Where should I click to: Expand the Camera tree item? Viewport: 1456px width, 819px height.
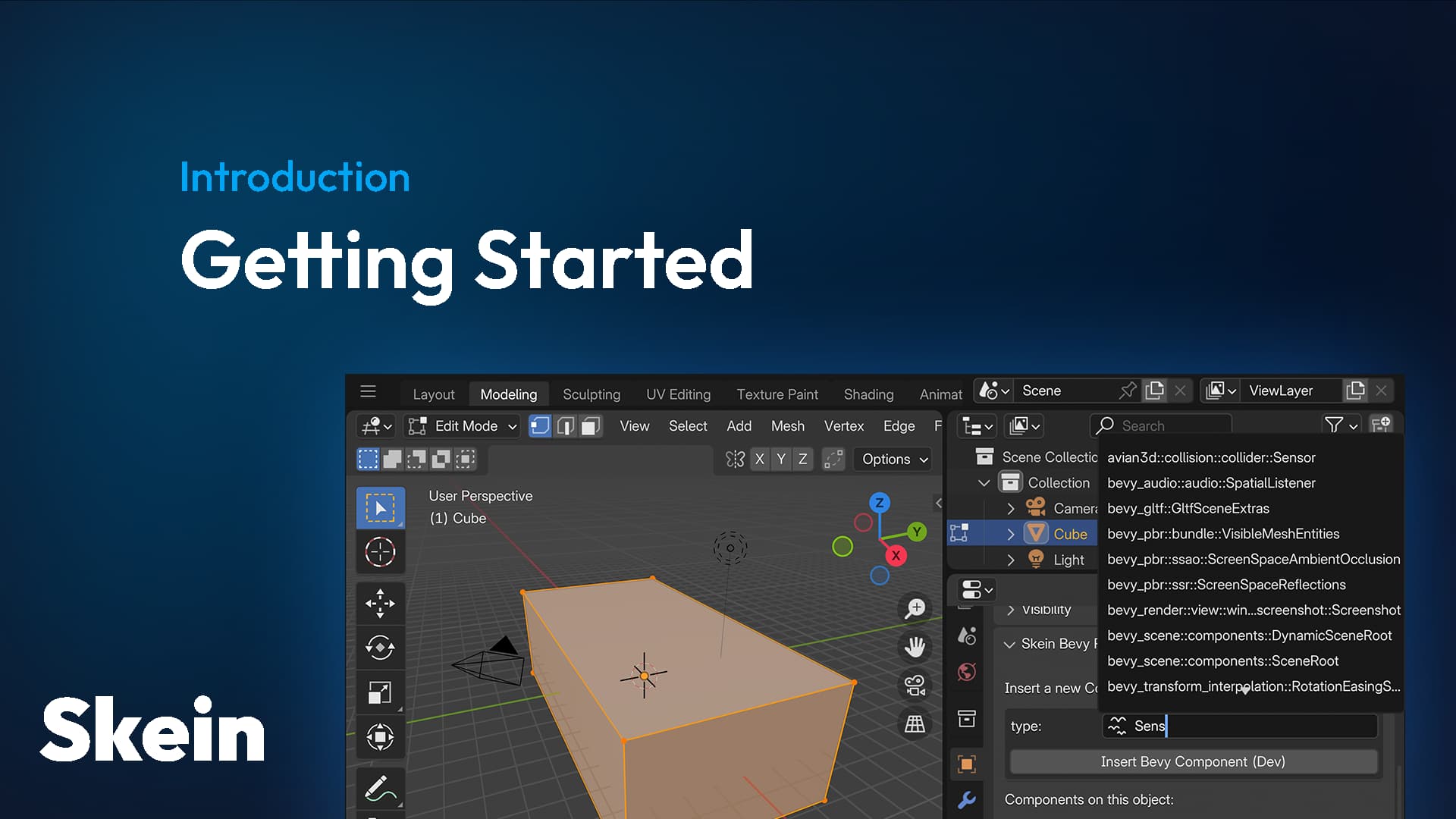(x=1010, y=508)
